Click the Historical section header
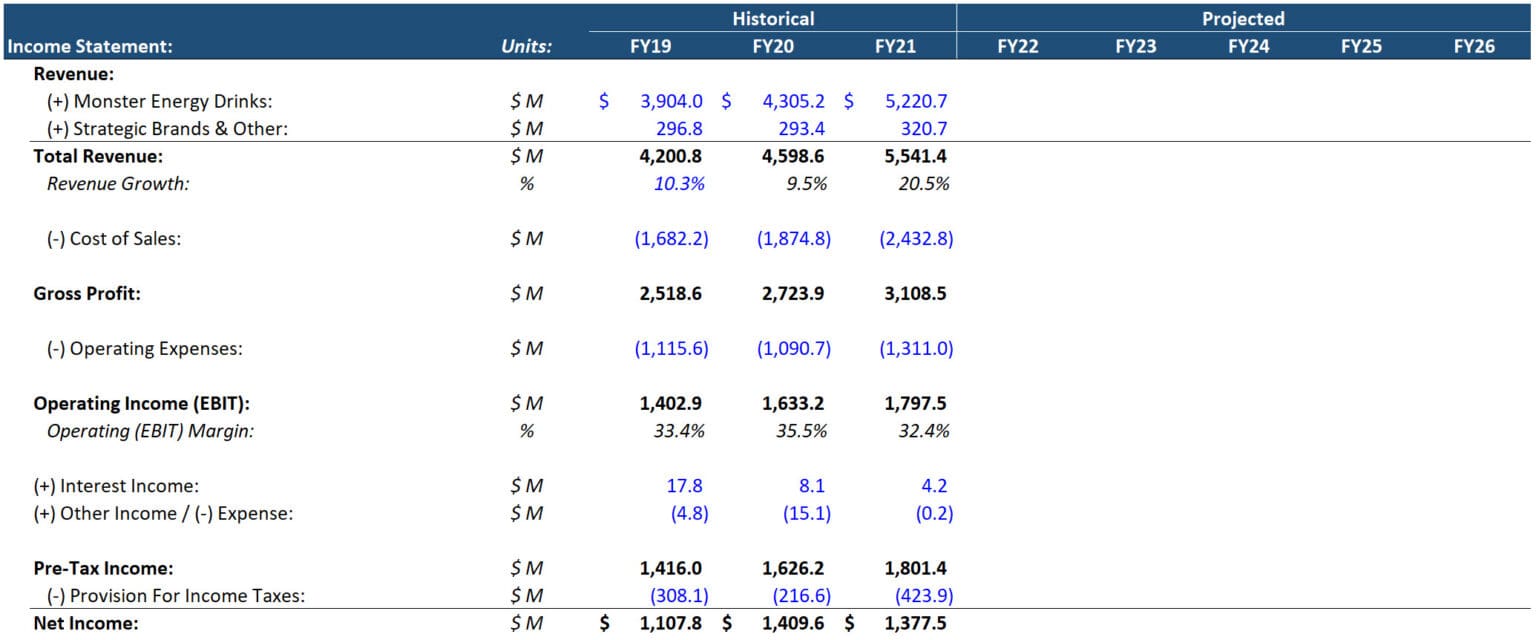The image size is (1536, 640). coord(773,18)
